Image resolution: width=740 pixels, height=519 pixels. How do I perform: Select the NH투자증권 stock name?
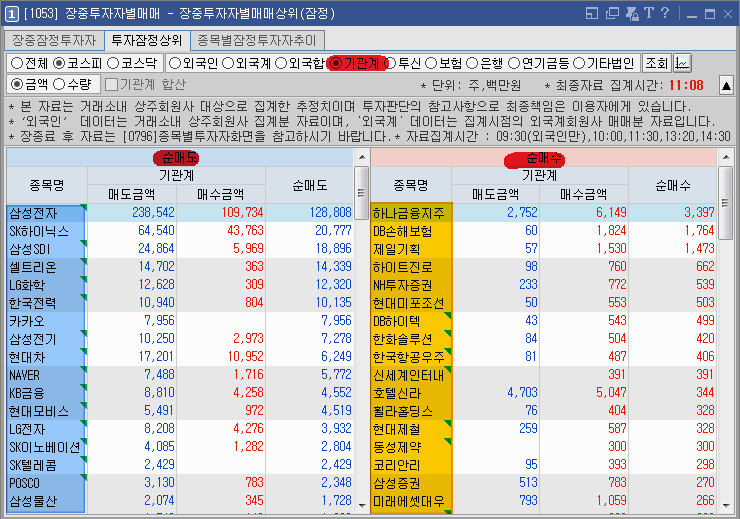(402, 285)
